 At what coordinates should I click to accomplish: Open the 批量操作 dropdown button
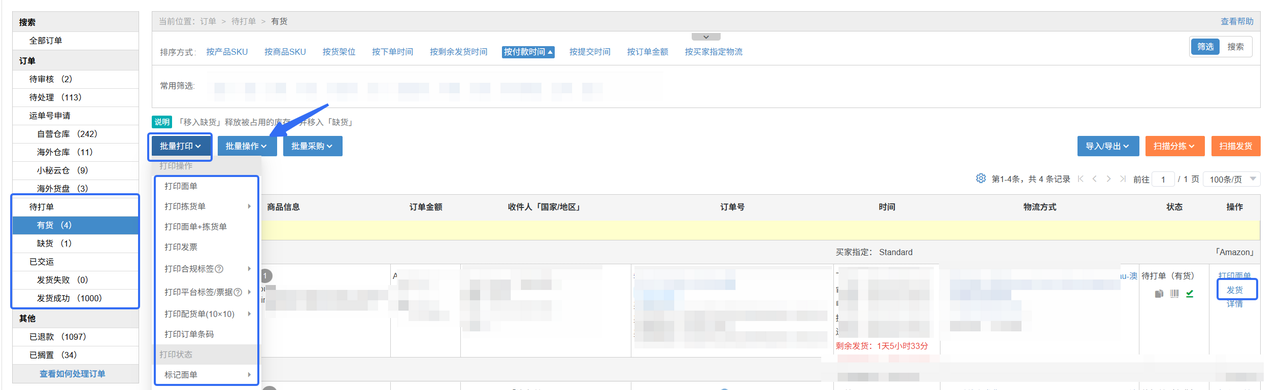(x=247, y=146)
